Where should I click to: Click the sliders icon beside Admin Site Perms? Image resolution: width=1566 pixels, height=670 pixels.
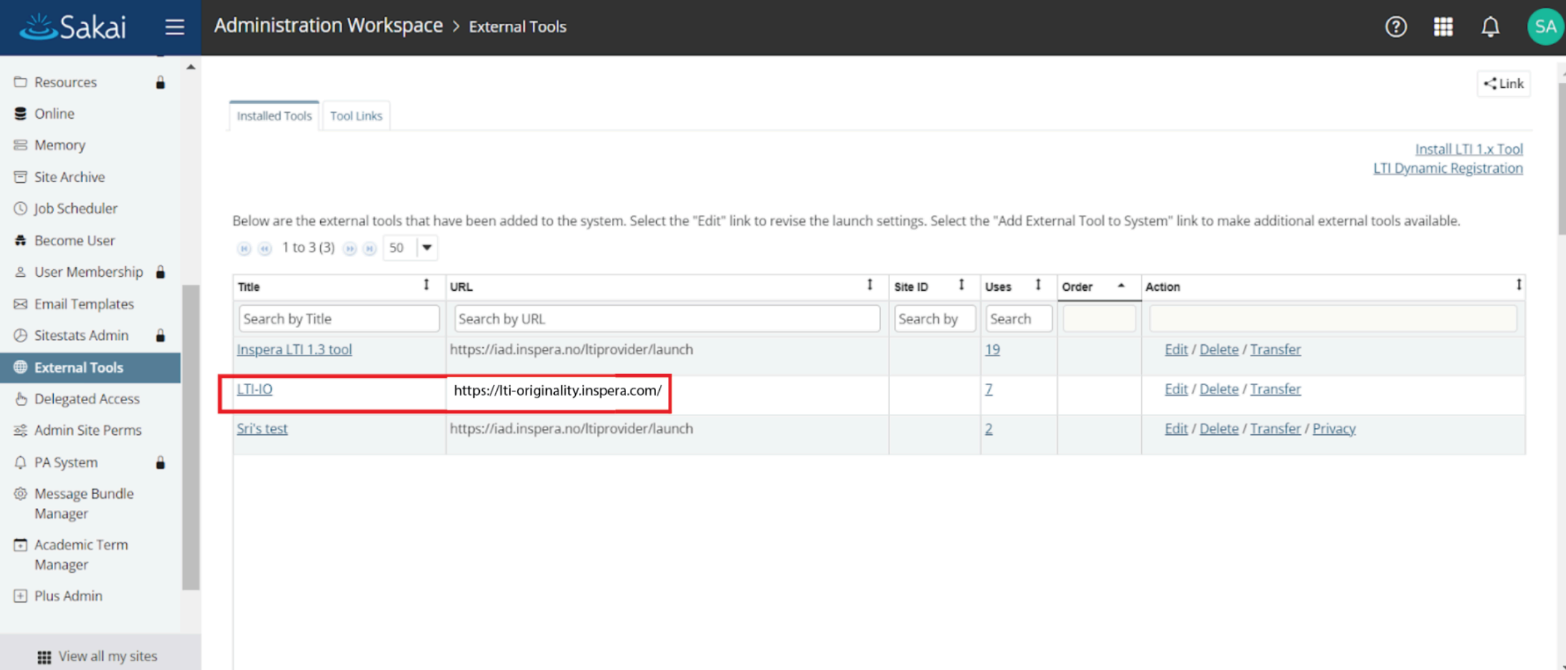(20, 431)
